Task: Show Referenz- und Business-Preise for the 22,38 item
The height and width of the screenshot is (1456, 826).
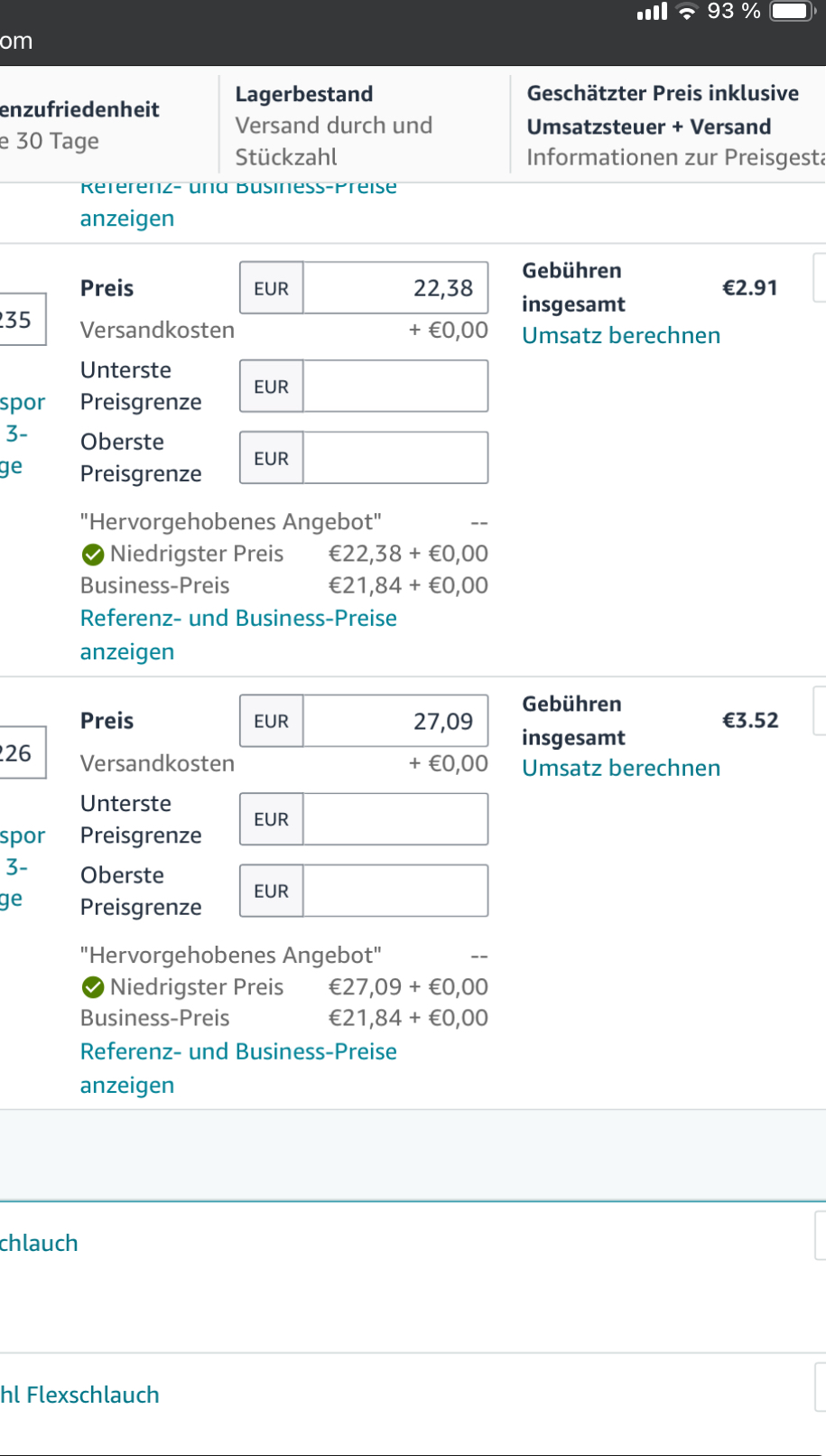Action: (238, 635)
